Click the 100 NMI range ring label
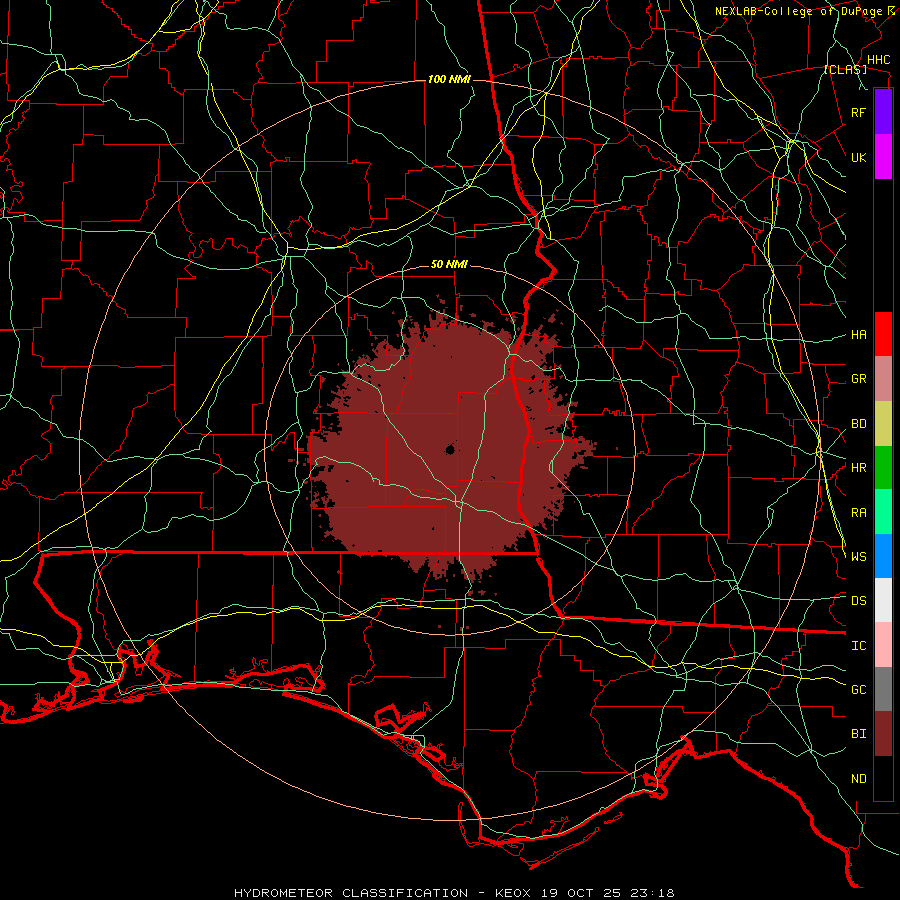This screenshot has width=900, height=900. coord(449,79)
